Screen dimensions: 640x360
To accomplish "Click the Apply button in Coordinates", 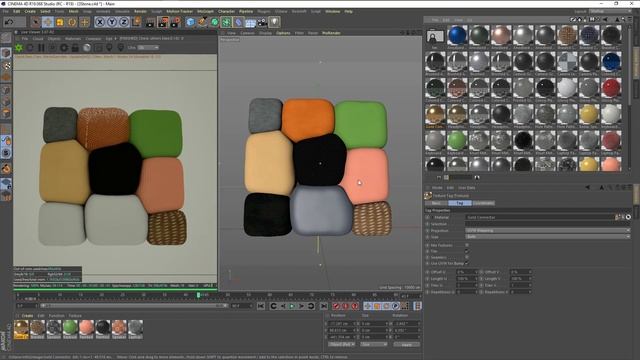I will tap(407, 344).
